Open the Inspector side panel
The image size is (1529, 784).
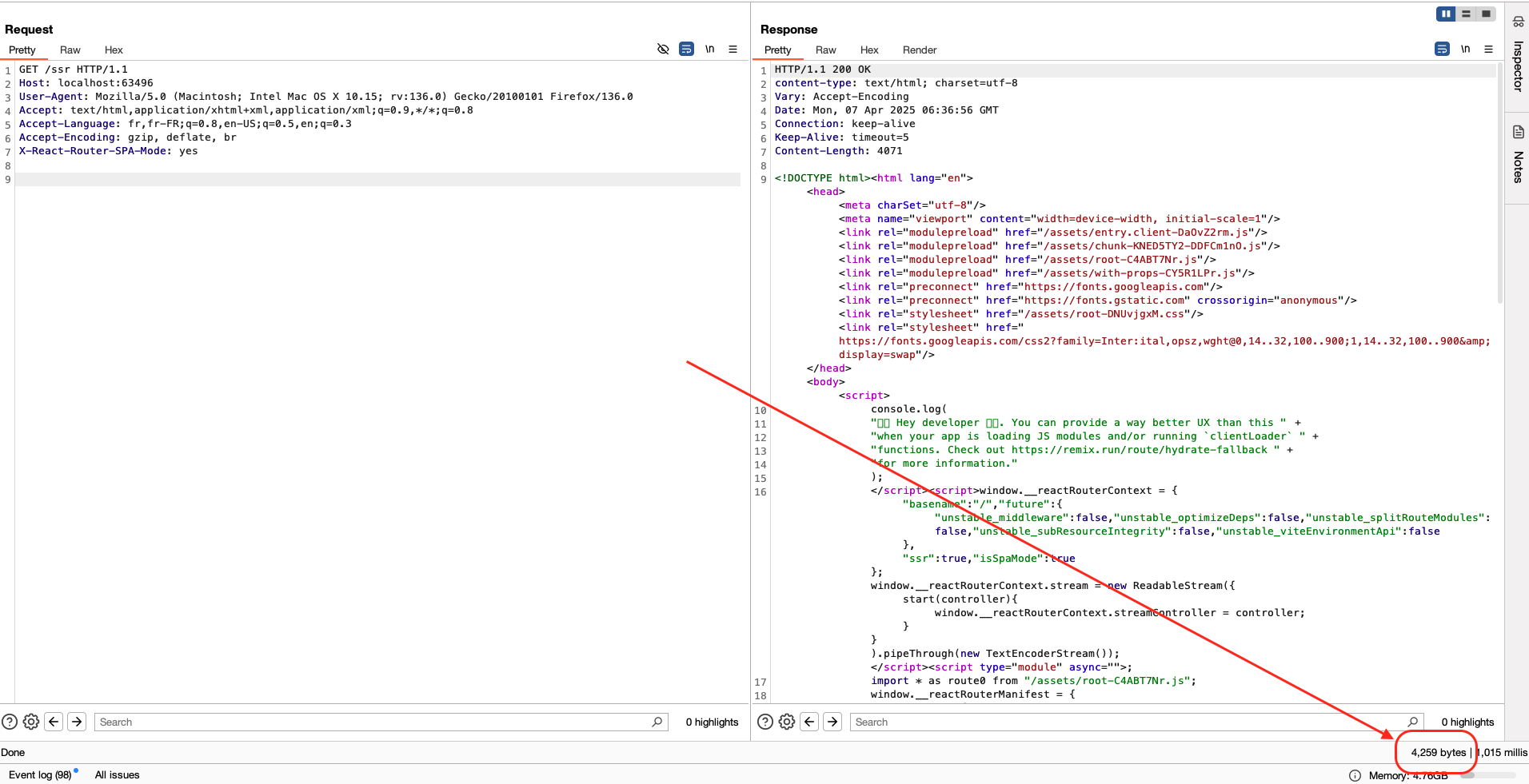coord(1518,54)
